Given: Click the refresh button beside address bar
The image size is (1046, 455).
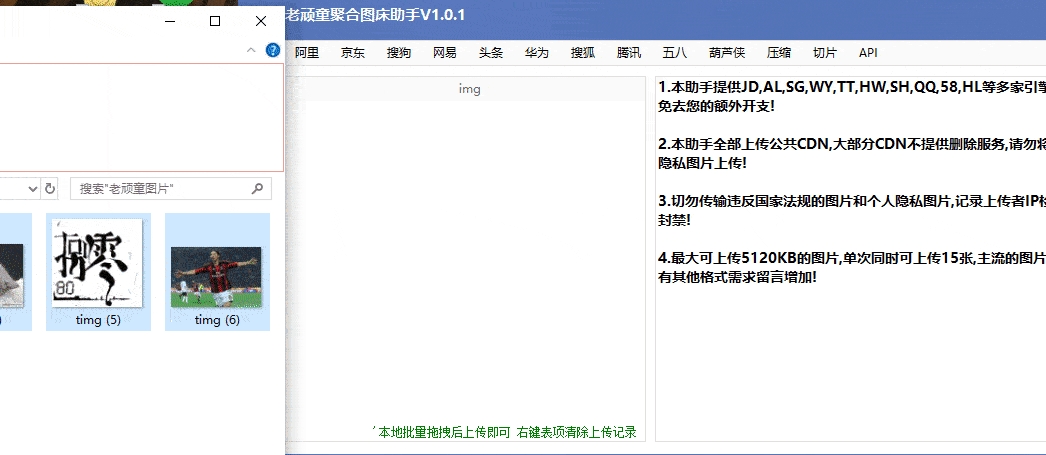Looking at the screenshot, I should 51,188.
